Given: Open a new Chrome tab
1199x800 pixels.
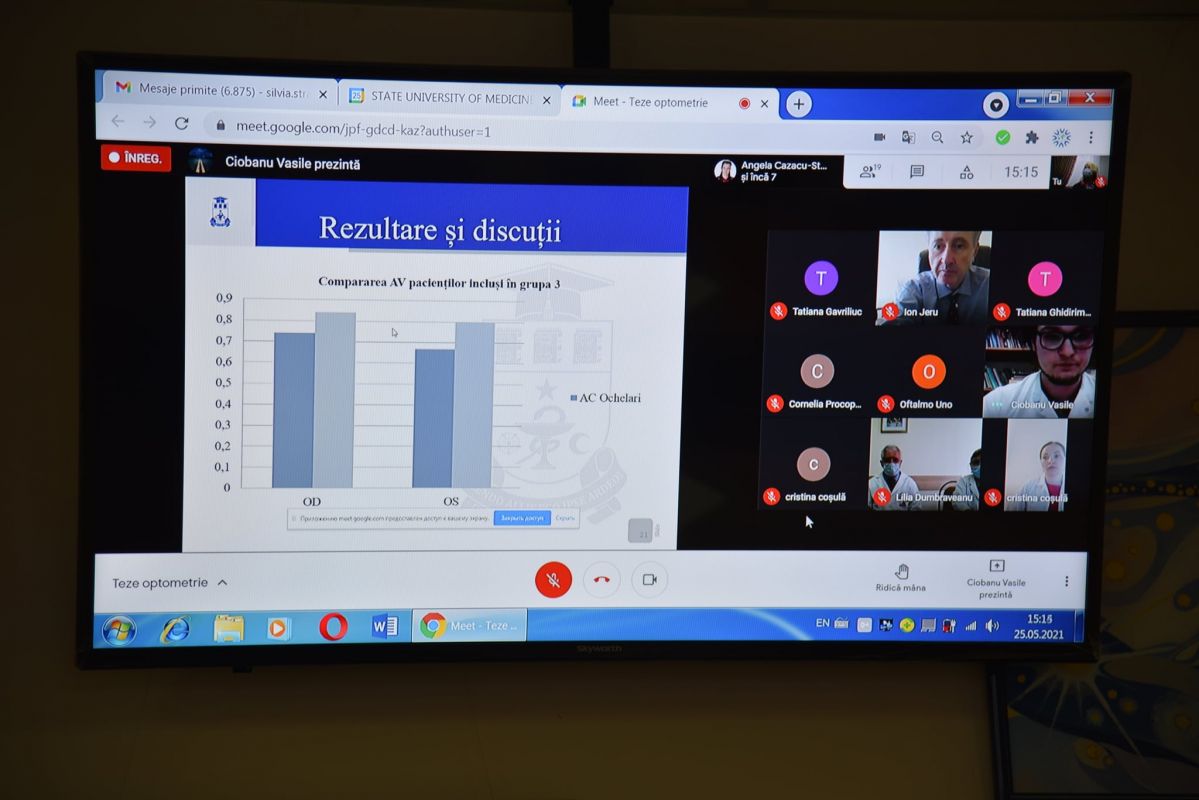Looking at the screenshot, I should tap(798, 104).
